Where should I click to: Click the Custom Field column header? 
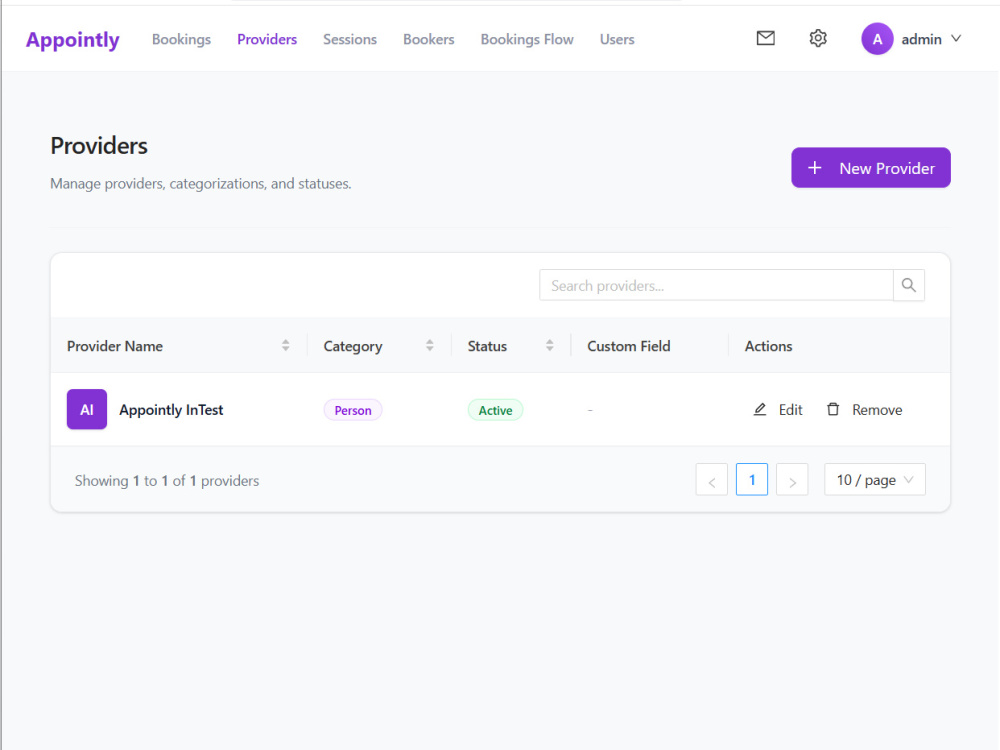pyautogui.click(x=628, y=346)
